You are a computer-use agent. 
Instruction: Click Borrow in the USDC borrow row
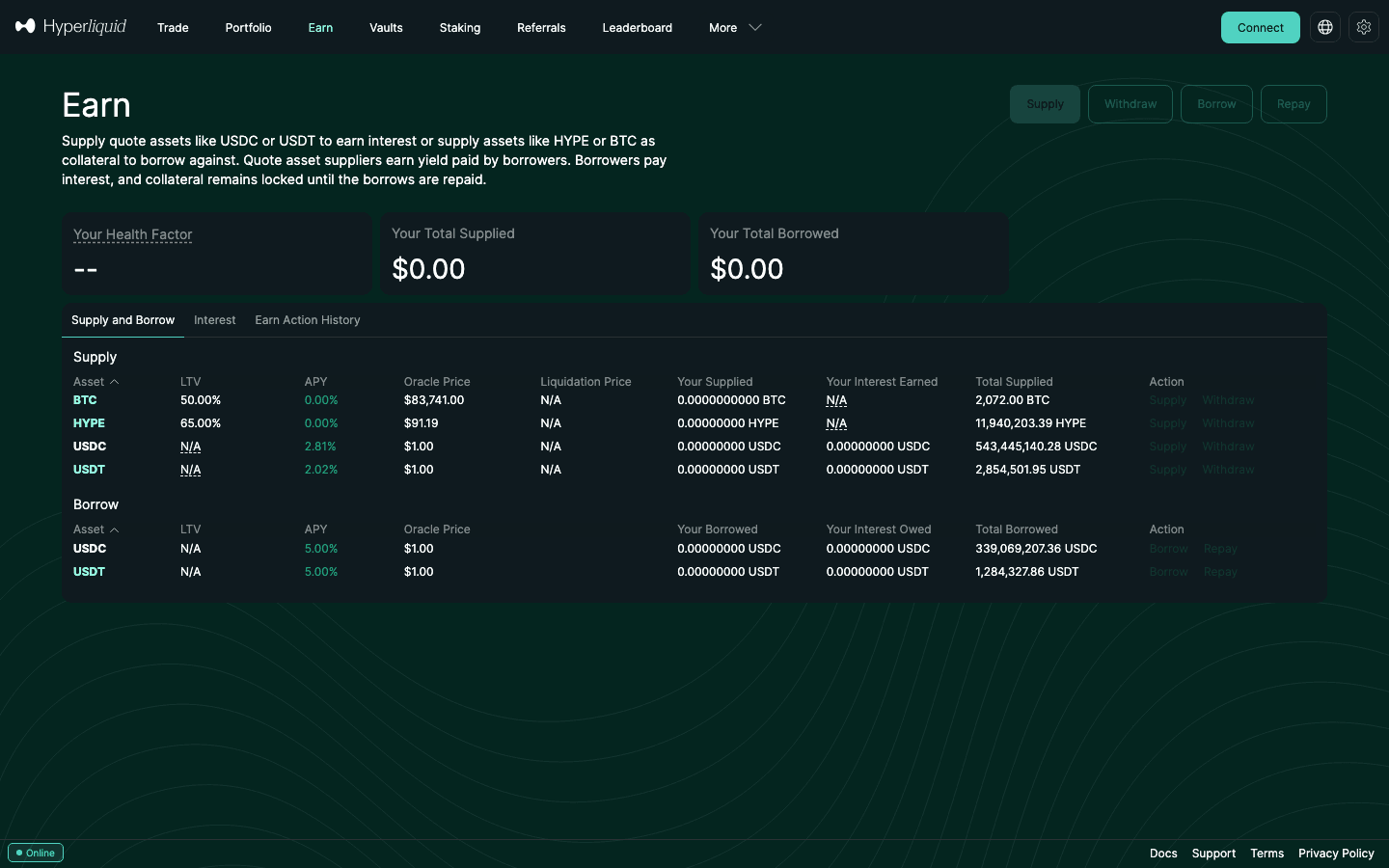(1168, 549)
